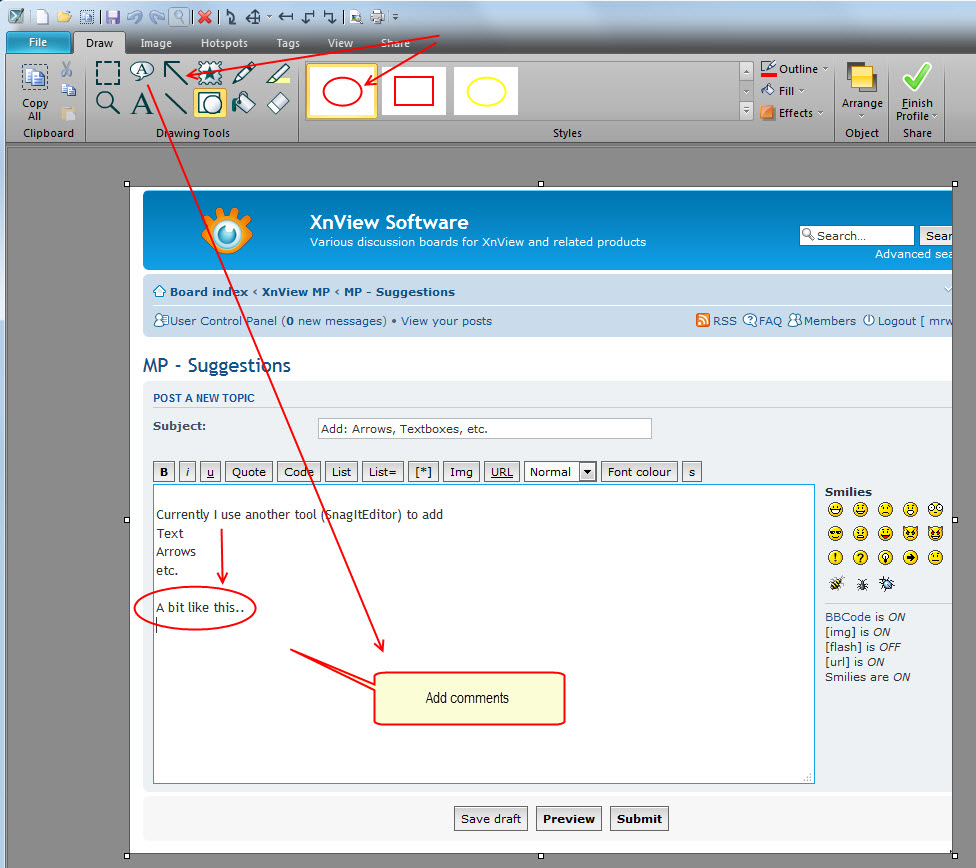Pick the red rectangle outline style
Viewport: 976px width, 868px height.
tap(414, 92)
